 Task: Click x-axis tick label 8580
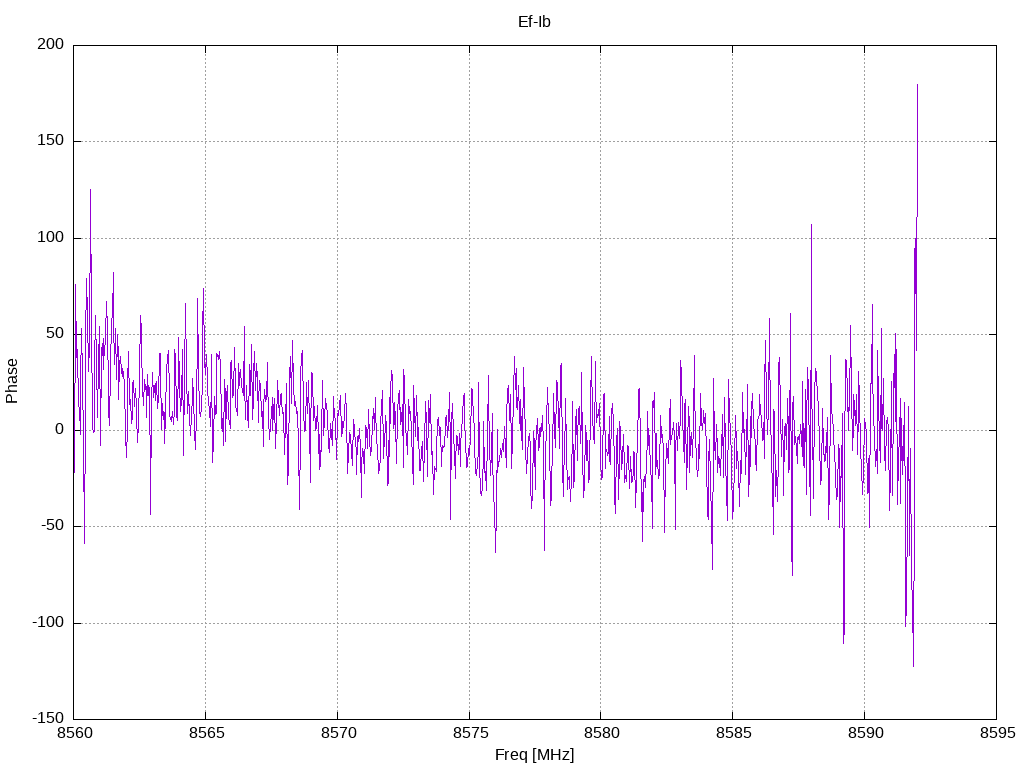click(601, 733)
